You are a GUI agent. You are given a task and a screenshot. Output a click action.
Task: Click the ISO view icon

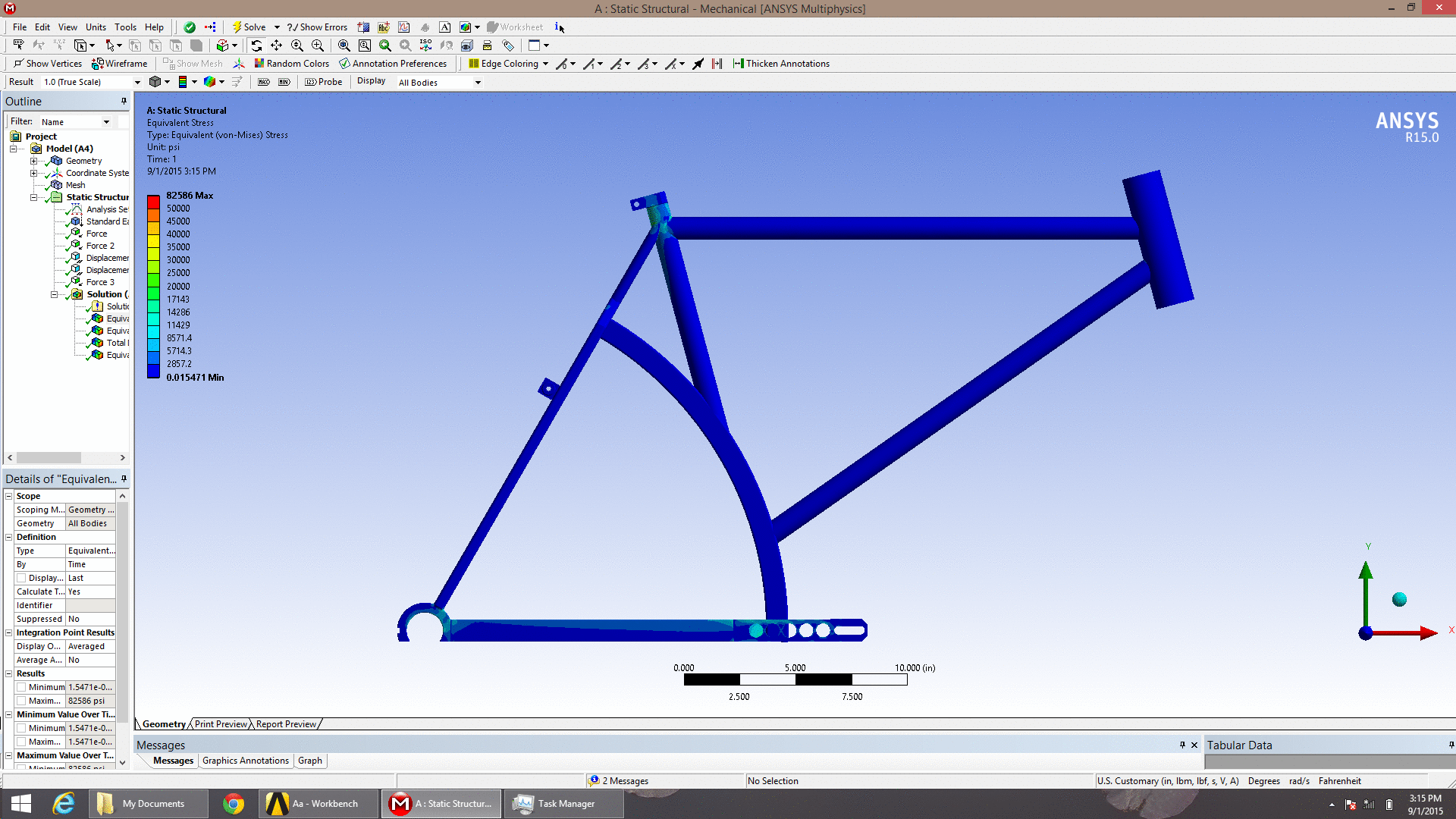coord(425,45)
